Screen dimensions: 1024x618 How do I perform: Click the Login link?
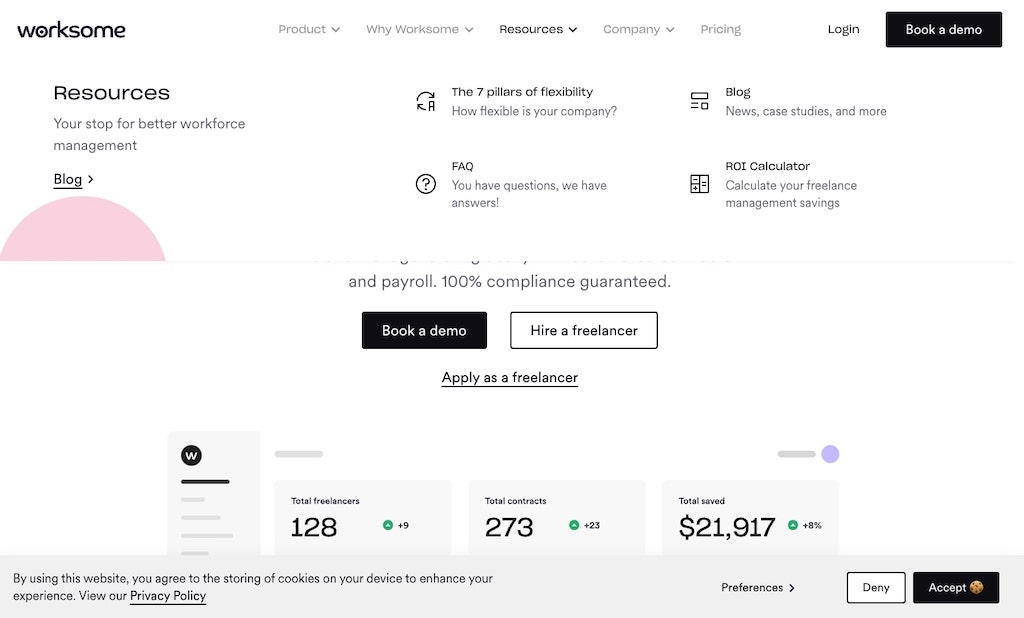(x=843, y=29)
